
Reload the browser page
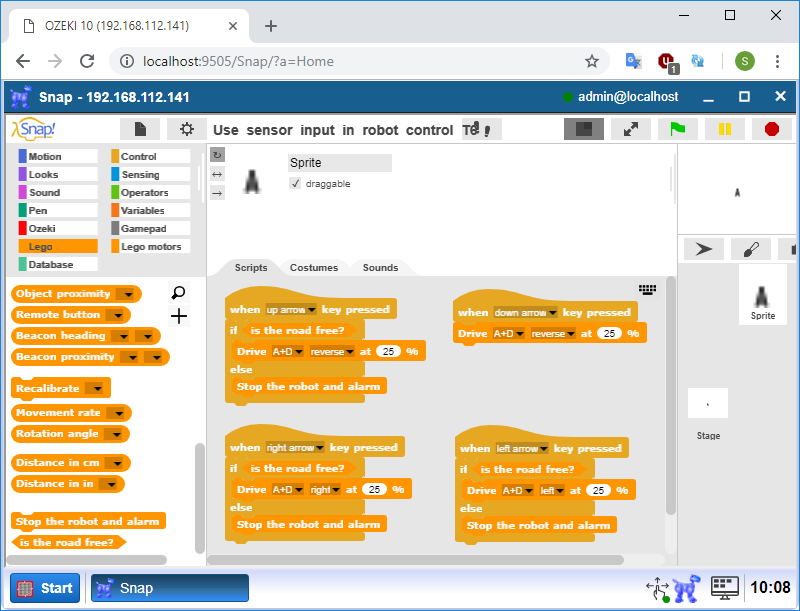87,61
